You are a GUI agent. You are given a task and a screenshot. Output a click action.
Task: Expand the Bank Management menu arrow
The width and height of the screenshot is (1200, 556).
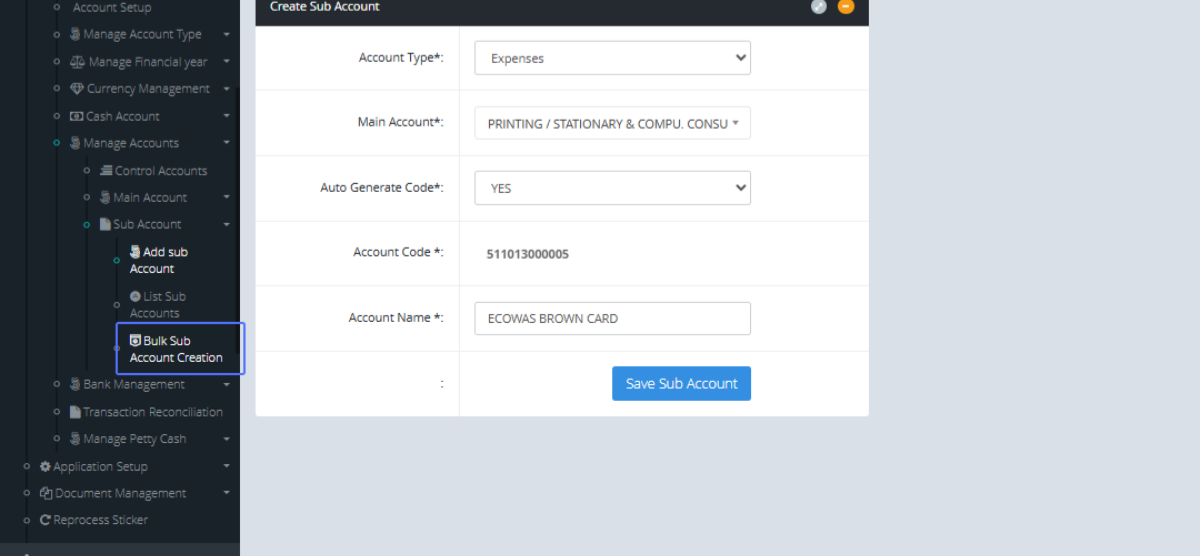click(227, 385)
